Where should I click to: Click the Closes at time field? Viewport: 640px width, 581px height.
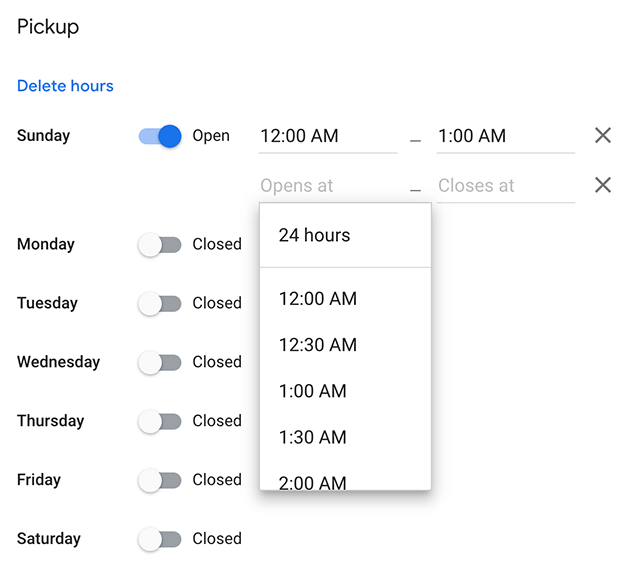click(505, 186)
